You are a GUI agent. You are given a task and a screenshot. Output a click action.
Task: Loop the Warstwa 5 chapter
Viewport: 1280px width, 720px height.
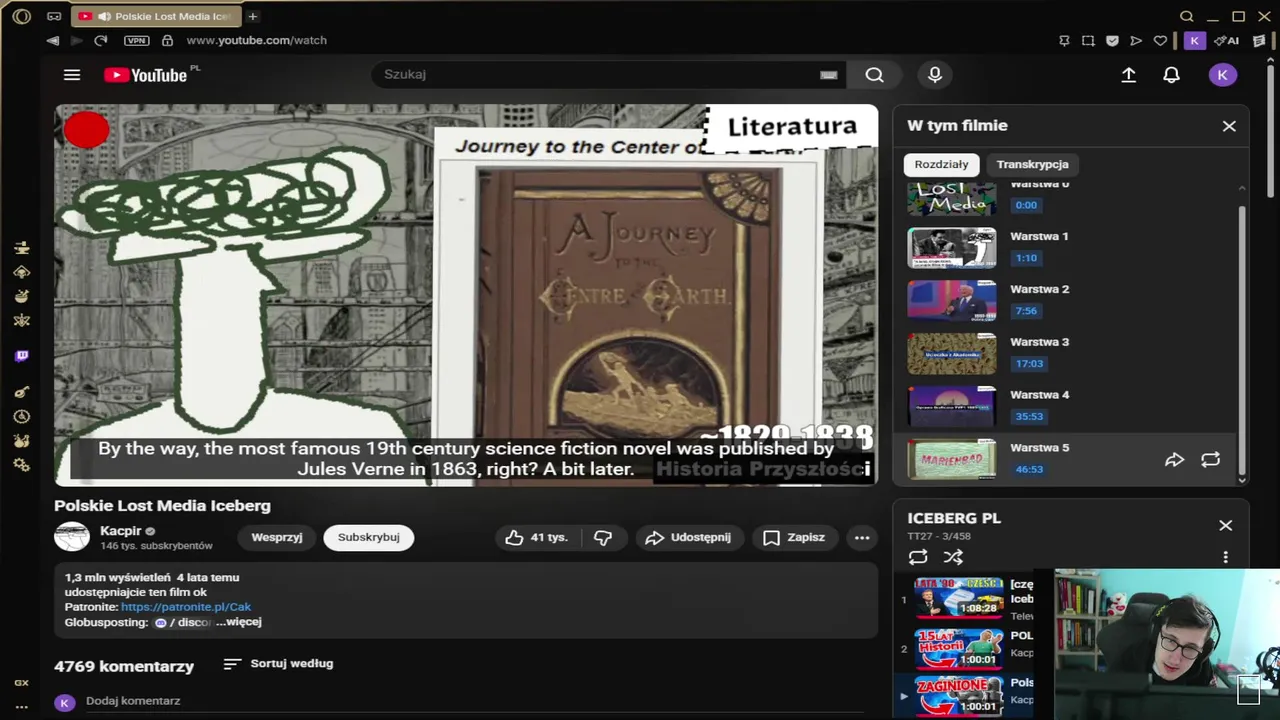pos(1210,460)
